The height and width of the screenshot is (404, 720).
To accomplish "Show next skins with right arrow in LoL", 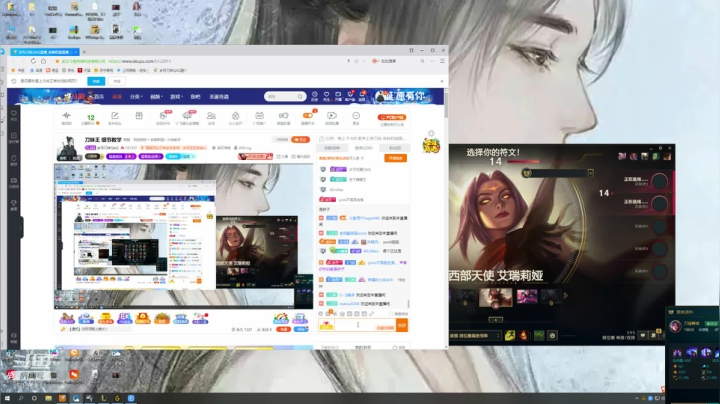I will pyautogui.click(x=566, y=296).
